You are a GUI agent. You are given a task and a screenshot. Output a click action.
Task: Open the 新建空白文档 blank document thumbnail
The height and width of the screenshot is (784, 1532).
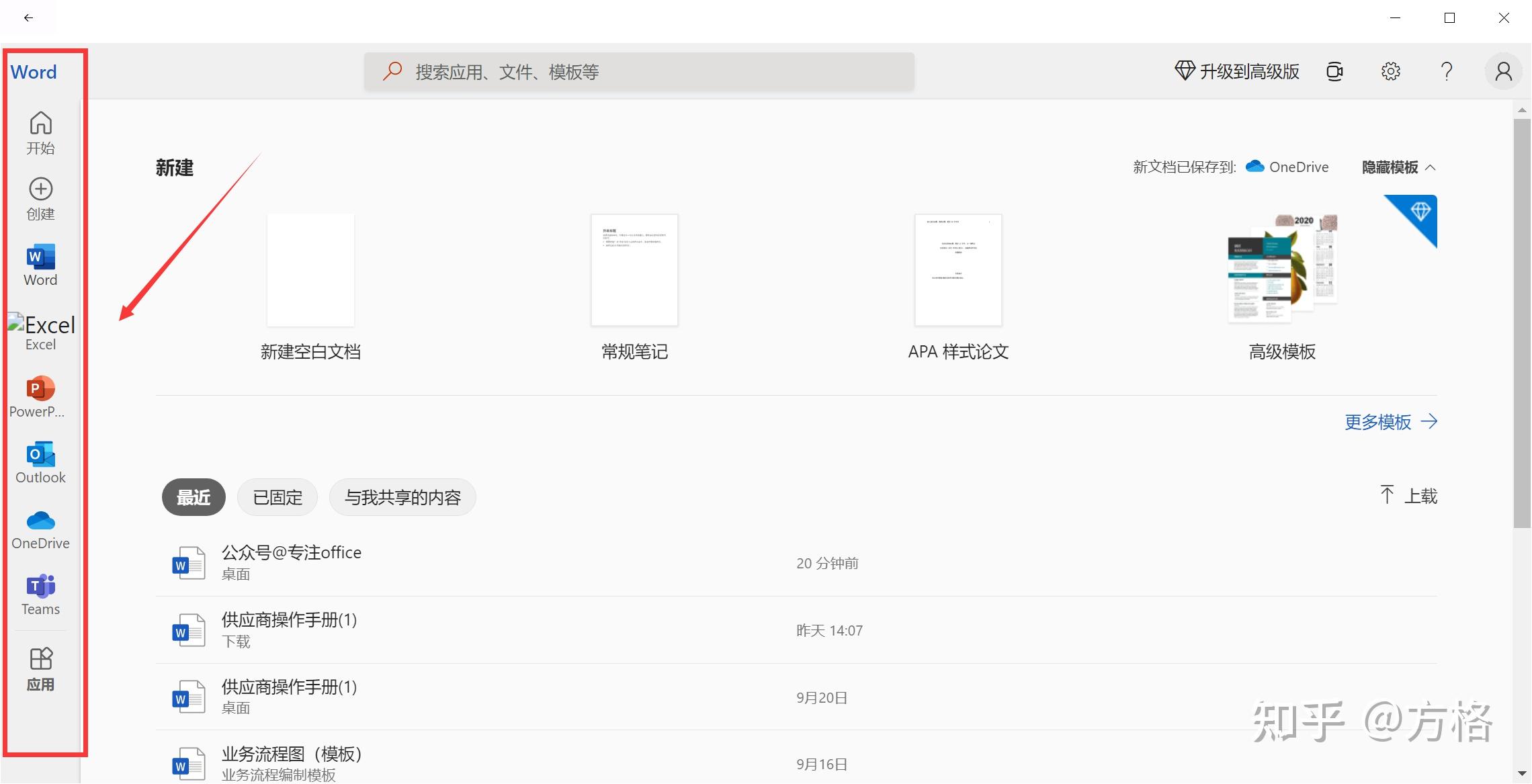[310, 271]
